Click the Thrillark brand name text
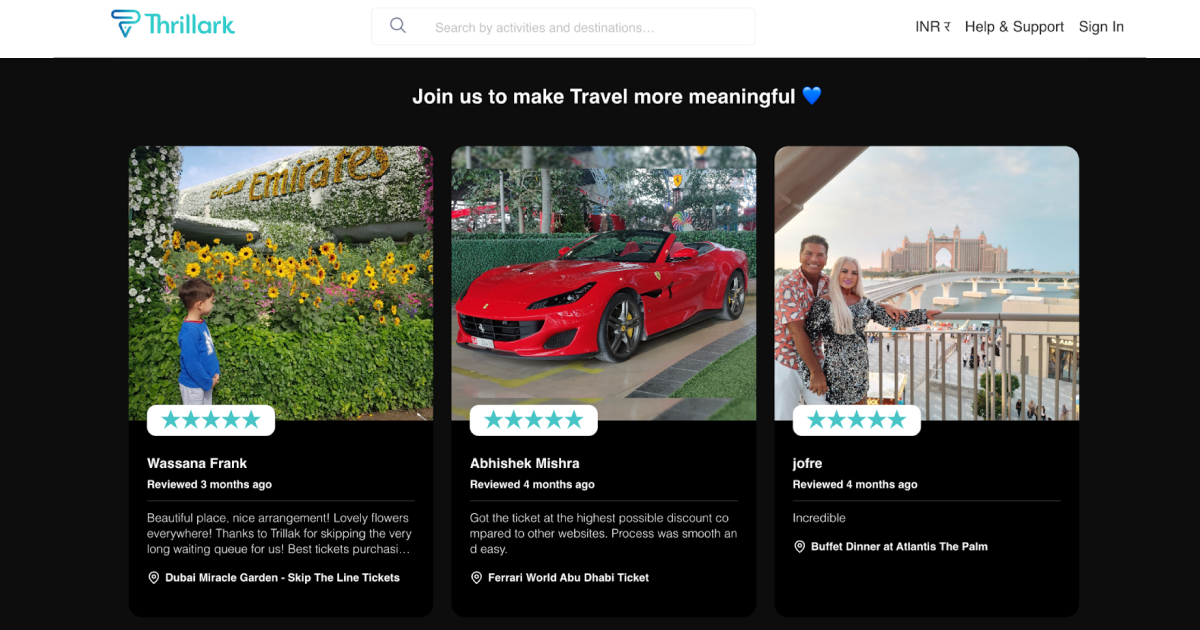Image resolution: width=1200 pixels, height=630 pixels. 190,25
